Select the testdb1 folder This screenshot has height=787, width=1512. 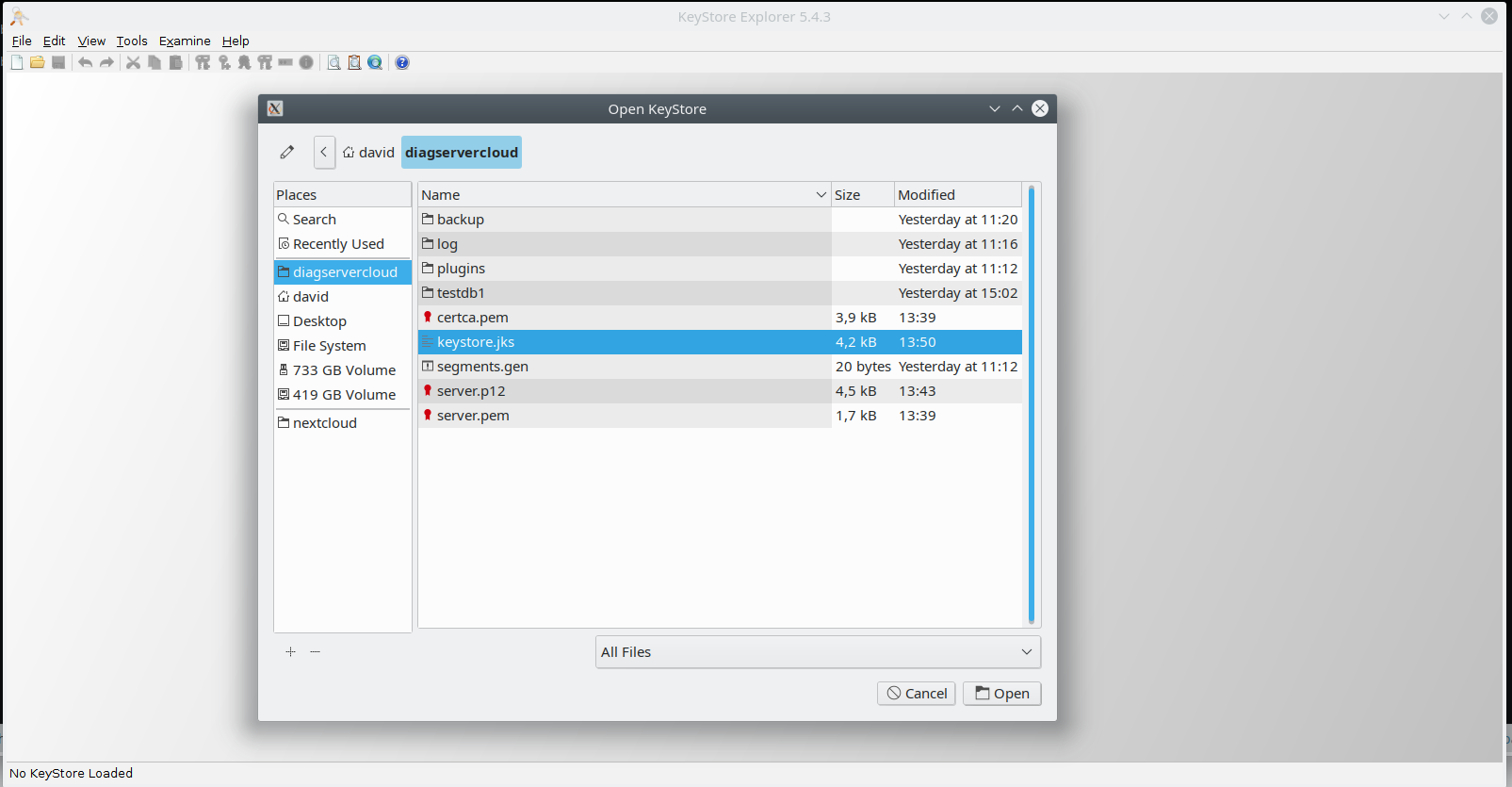coord(720,293)
